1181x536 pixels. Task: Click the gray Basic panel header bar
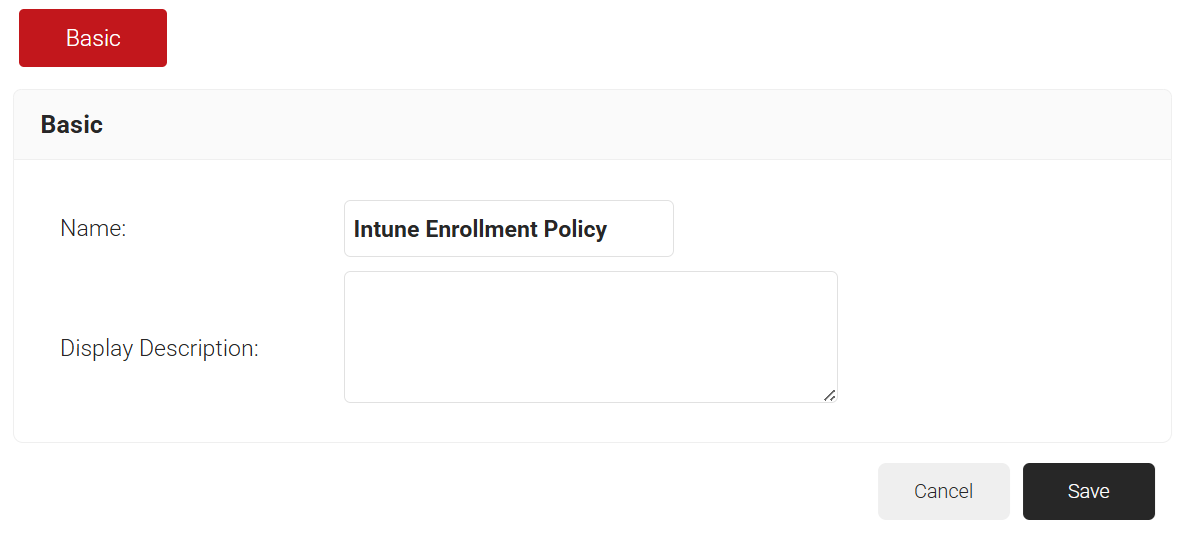click(600, 125)
